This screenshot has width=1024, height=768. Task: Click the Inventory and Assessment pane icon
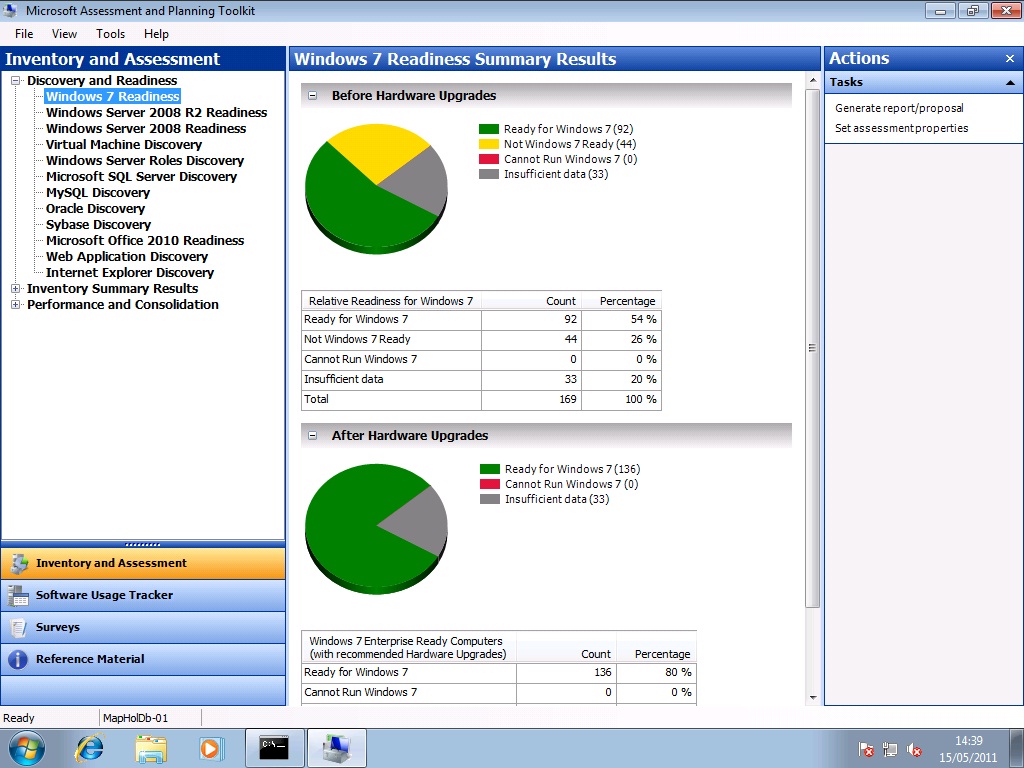coord(19,563)
